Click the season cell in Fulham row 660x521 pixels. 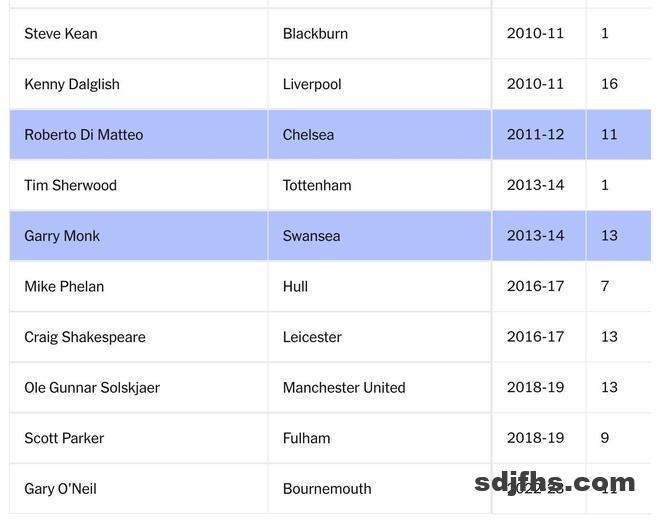click(x=535, y=438)
